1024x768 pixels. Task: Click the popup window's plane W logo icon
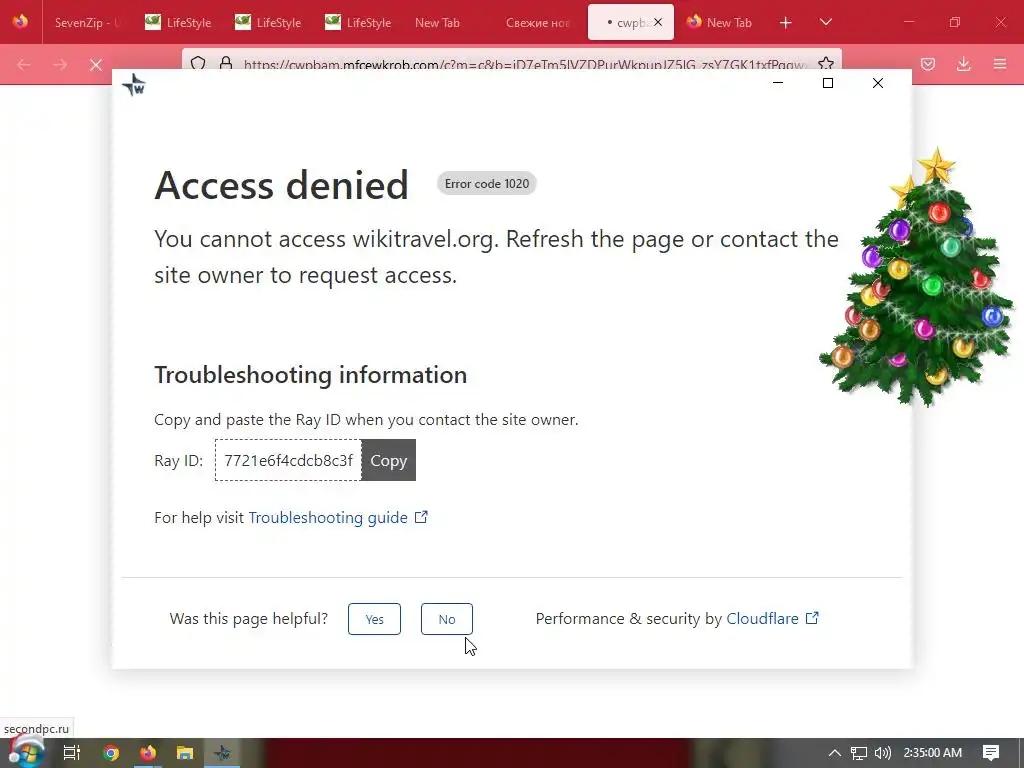click(134, 84)
